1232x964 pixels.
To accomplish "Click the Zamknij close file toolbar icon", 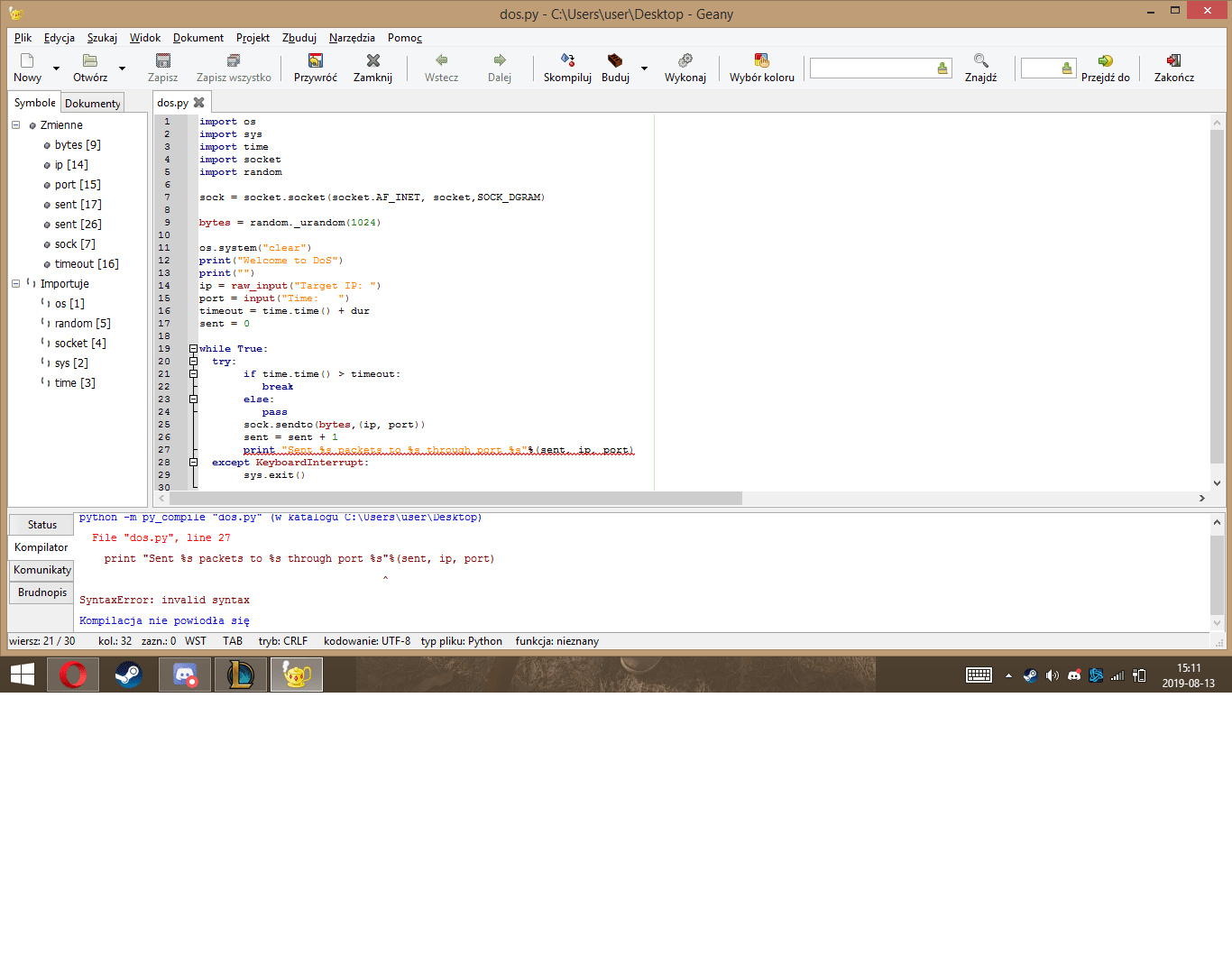I will tap(372, 60).
